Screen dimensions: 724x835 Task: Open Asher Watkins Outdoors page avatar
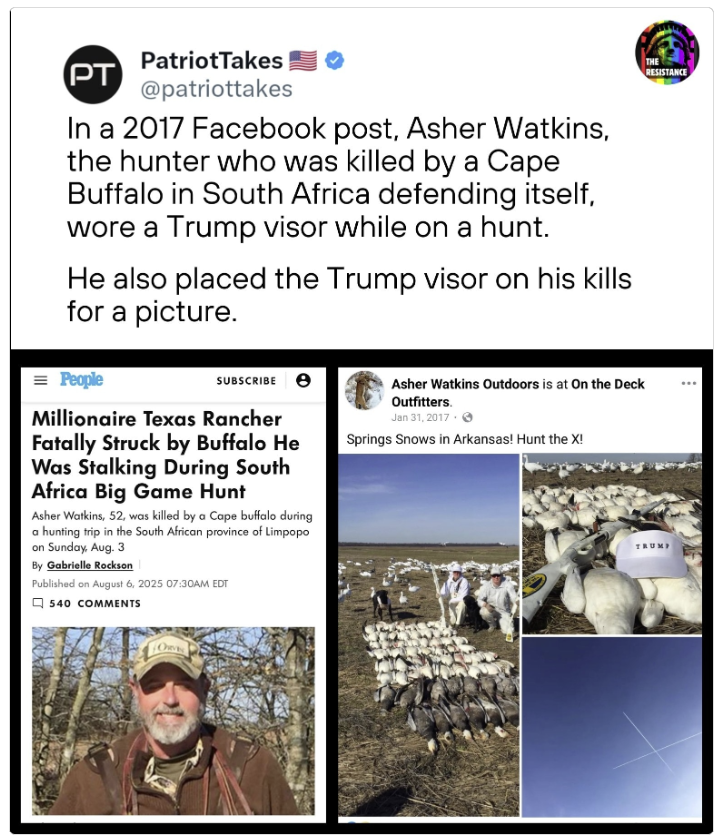coord(365,390)
